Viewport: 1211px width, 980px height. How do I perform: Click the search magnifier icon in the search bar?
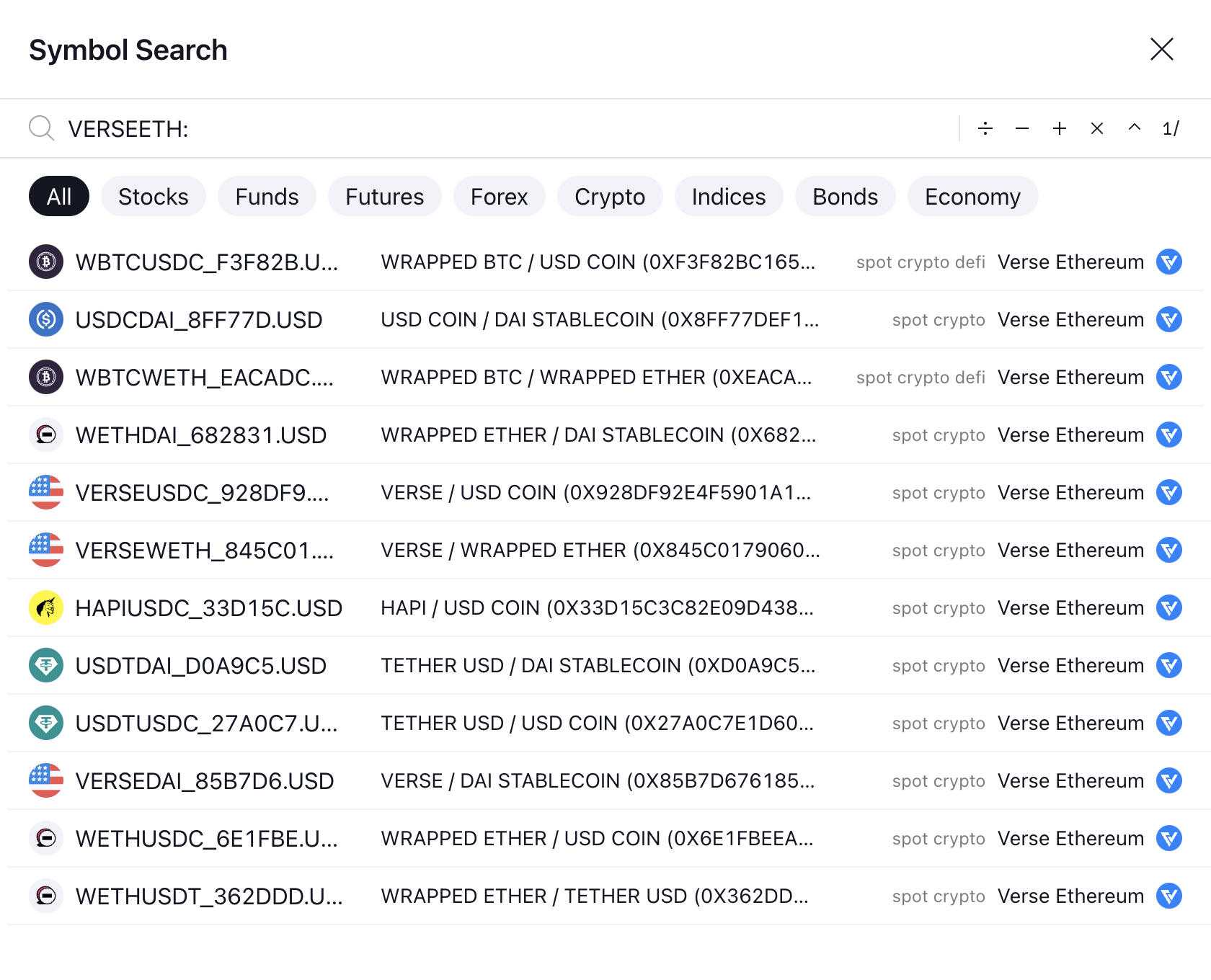click(40, 128)
